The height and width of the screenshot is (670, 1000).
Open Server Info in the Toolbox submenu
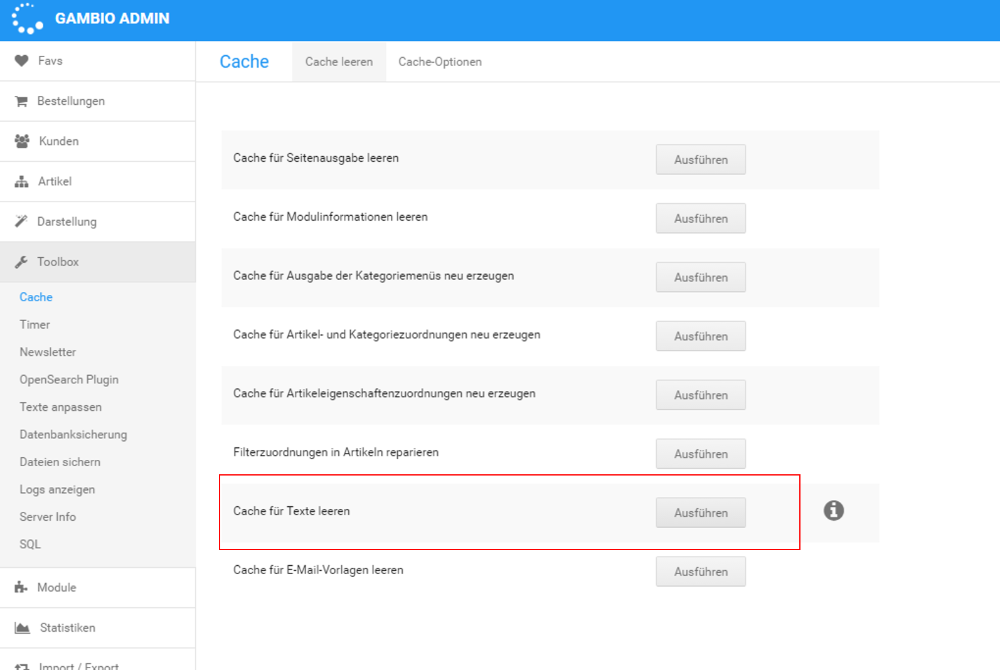pos(48,517)
